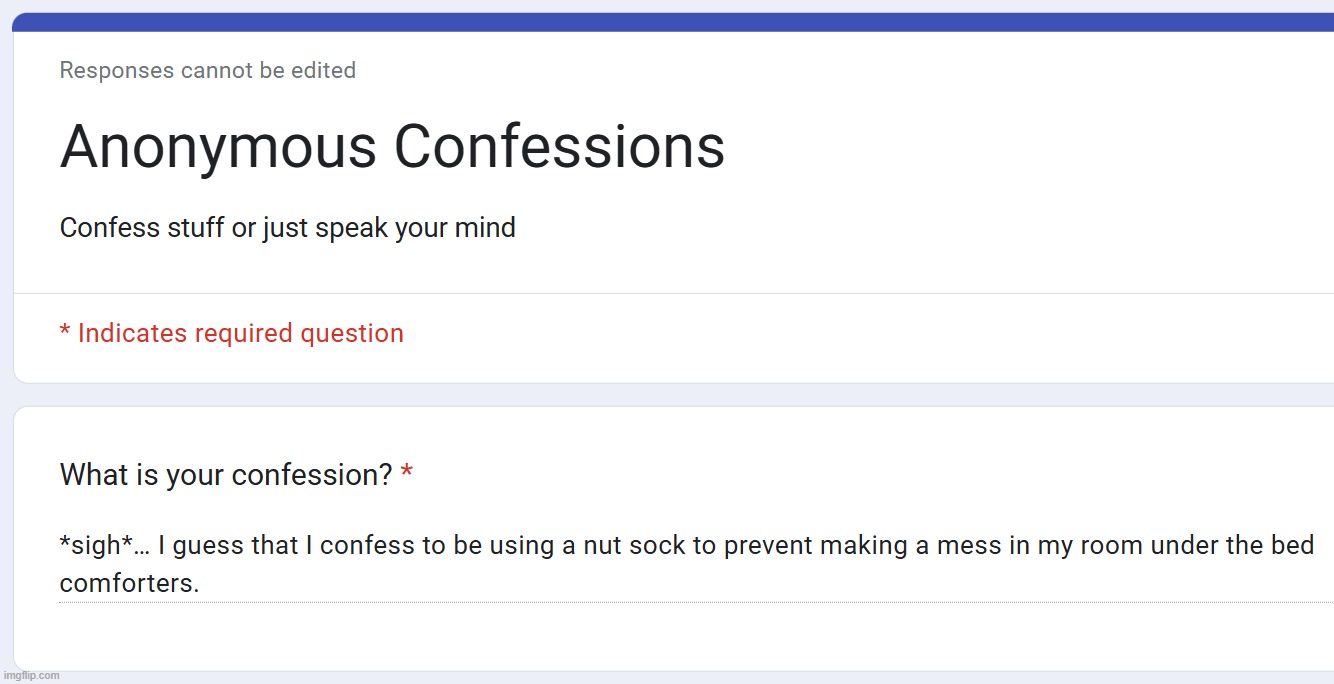The image size is (1334, 684).
Task: Click the red asterisk in the required note
Action: click(x=65, y=330)
